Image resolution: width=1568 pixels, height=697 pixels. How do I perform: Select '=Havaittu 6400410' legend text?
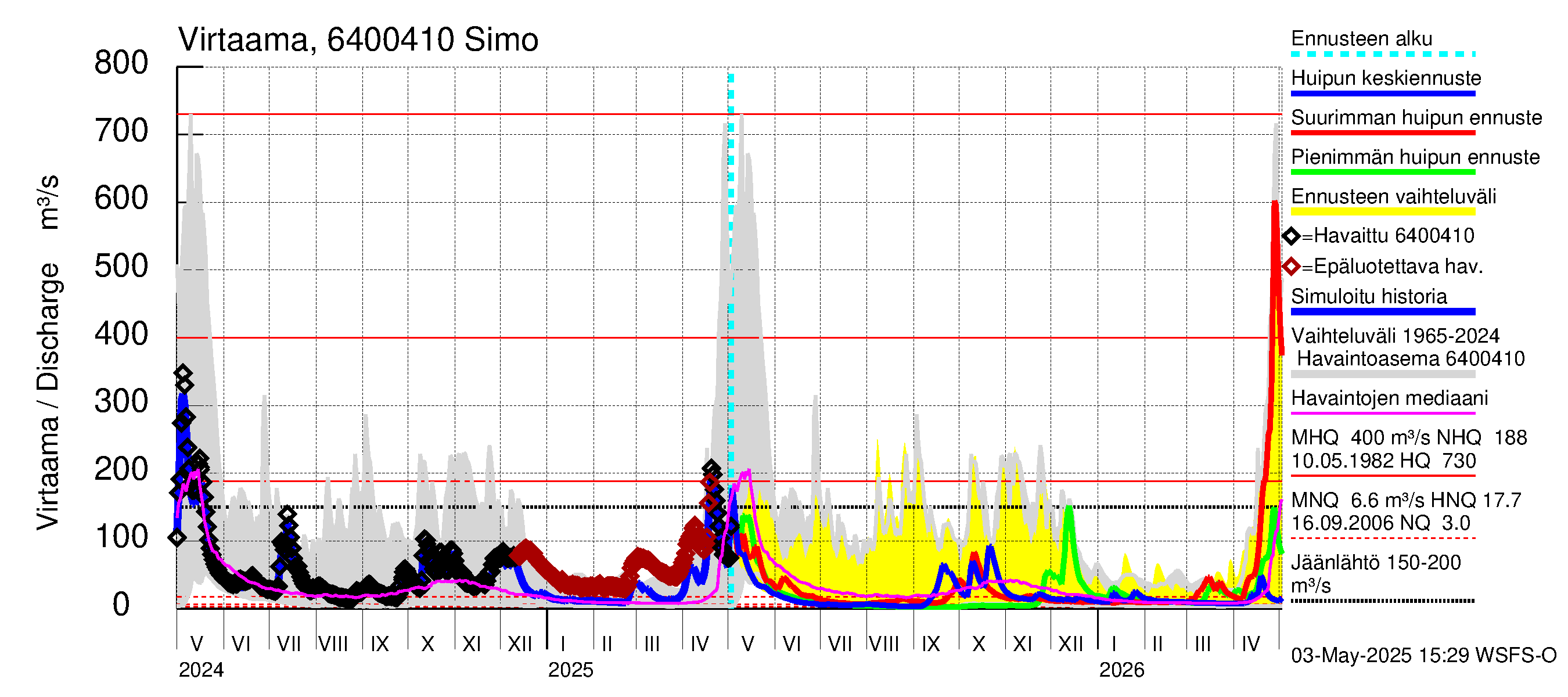(x=1388, y=236)
